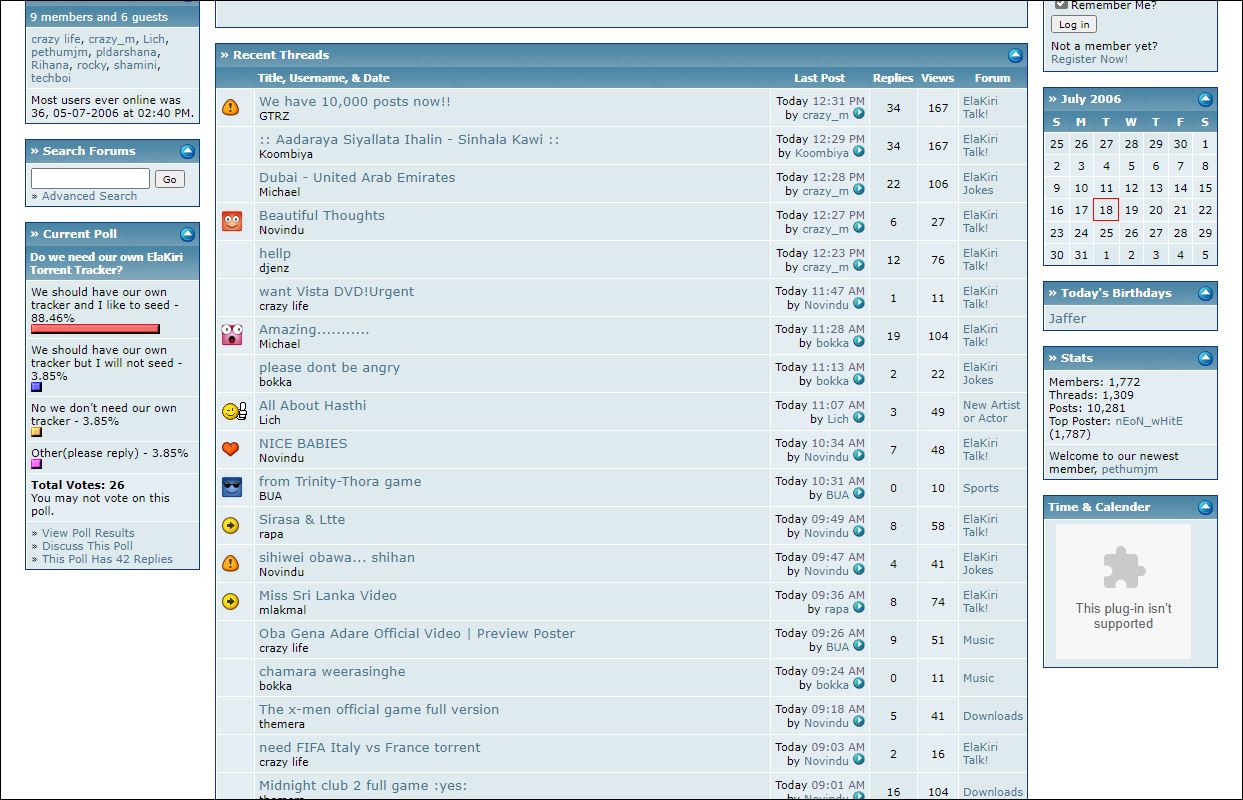Click the Search Forums text field

coord(90,179)
